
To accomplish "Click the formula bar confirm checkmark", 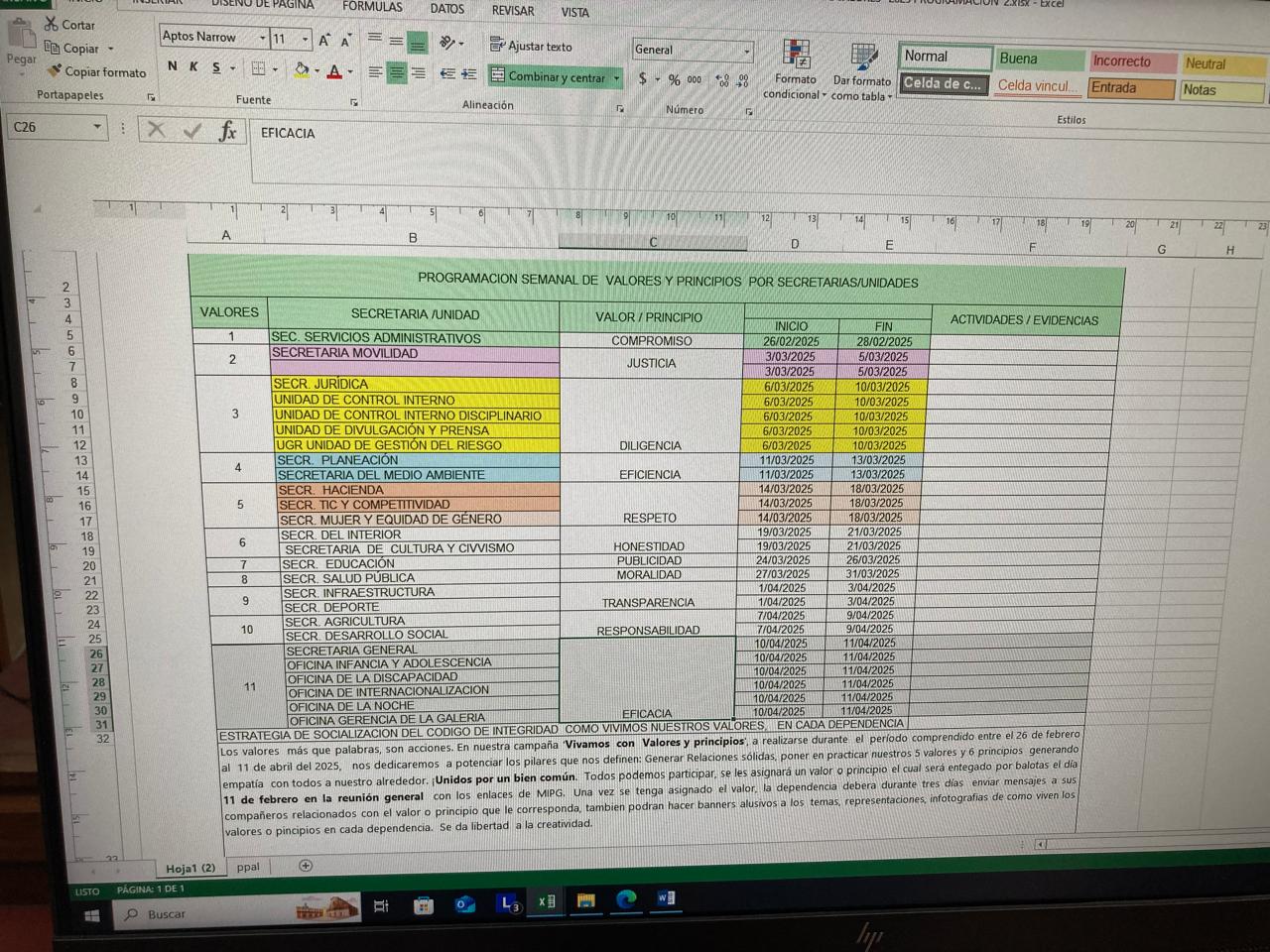I will tap(192, 130).
